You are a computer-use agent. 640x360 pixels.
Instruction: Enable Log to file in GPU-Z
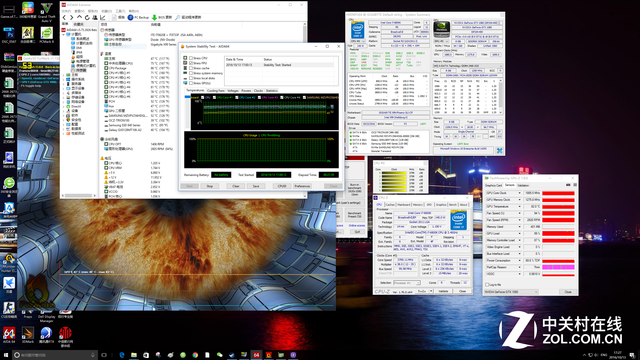(x=487, y=284)
